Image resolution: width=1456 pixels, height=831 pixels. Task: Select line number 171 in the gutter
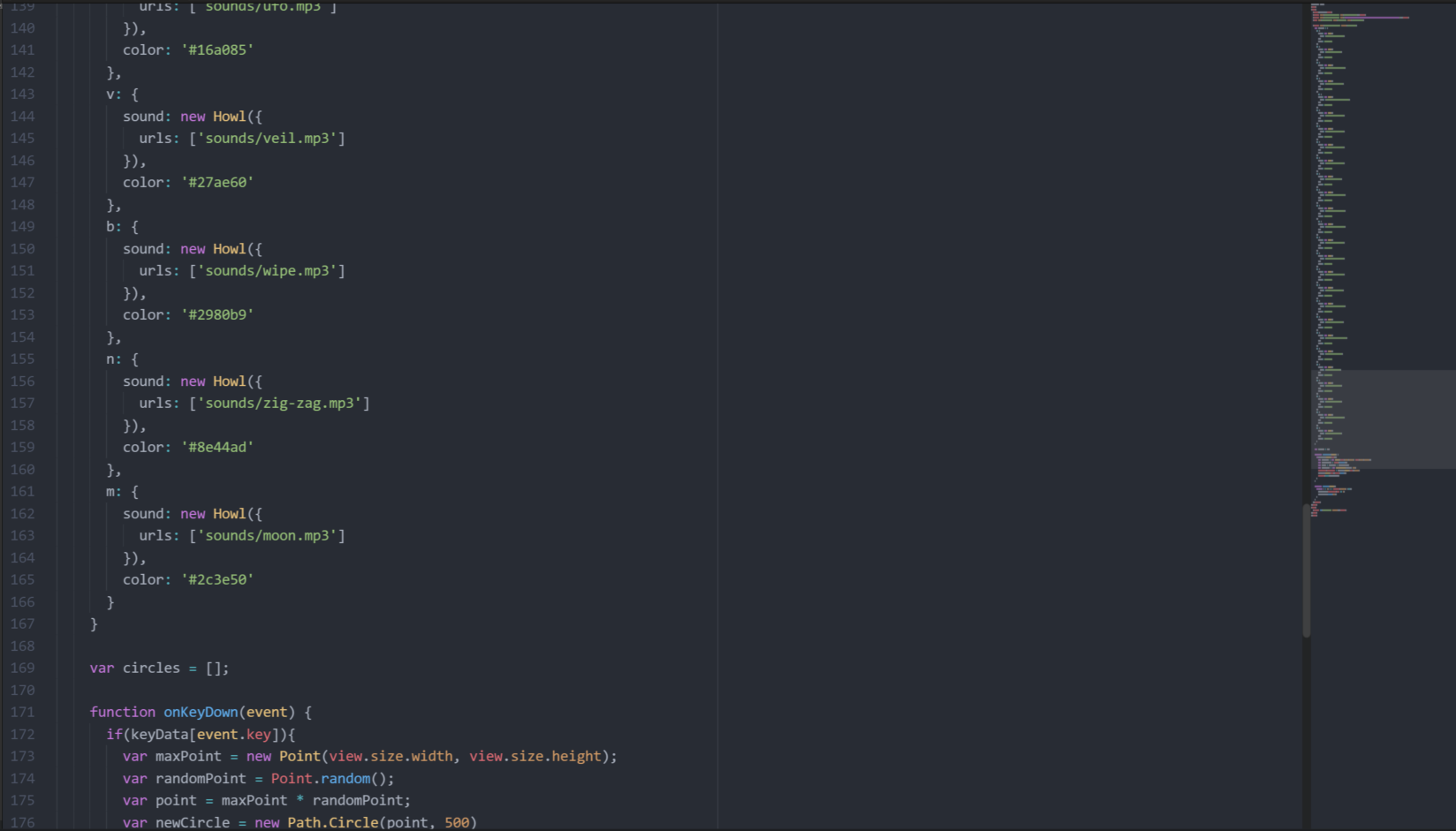(x=23, y=713)
